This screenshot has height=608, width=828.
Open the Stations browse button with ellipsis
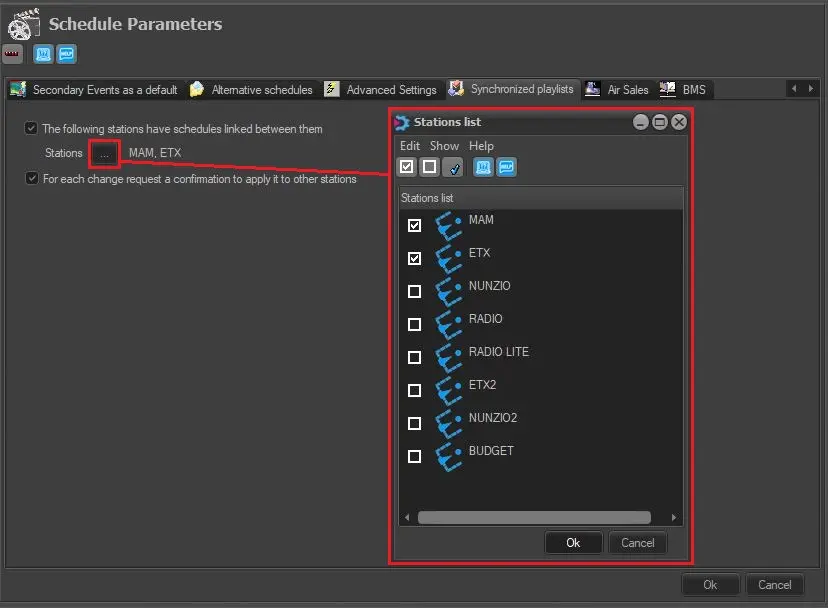click(104, 153)
